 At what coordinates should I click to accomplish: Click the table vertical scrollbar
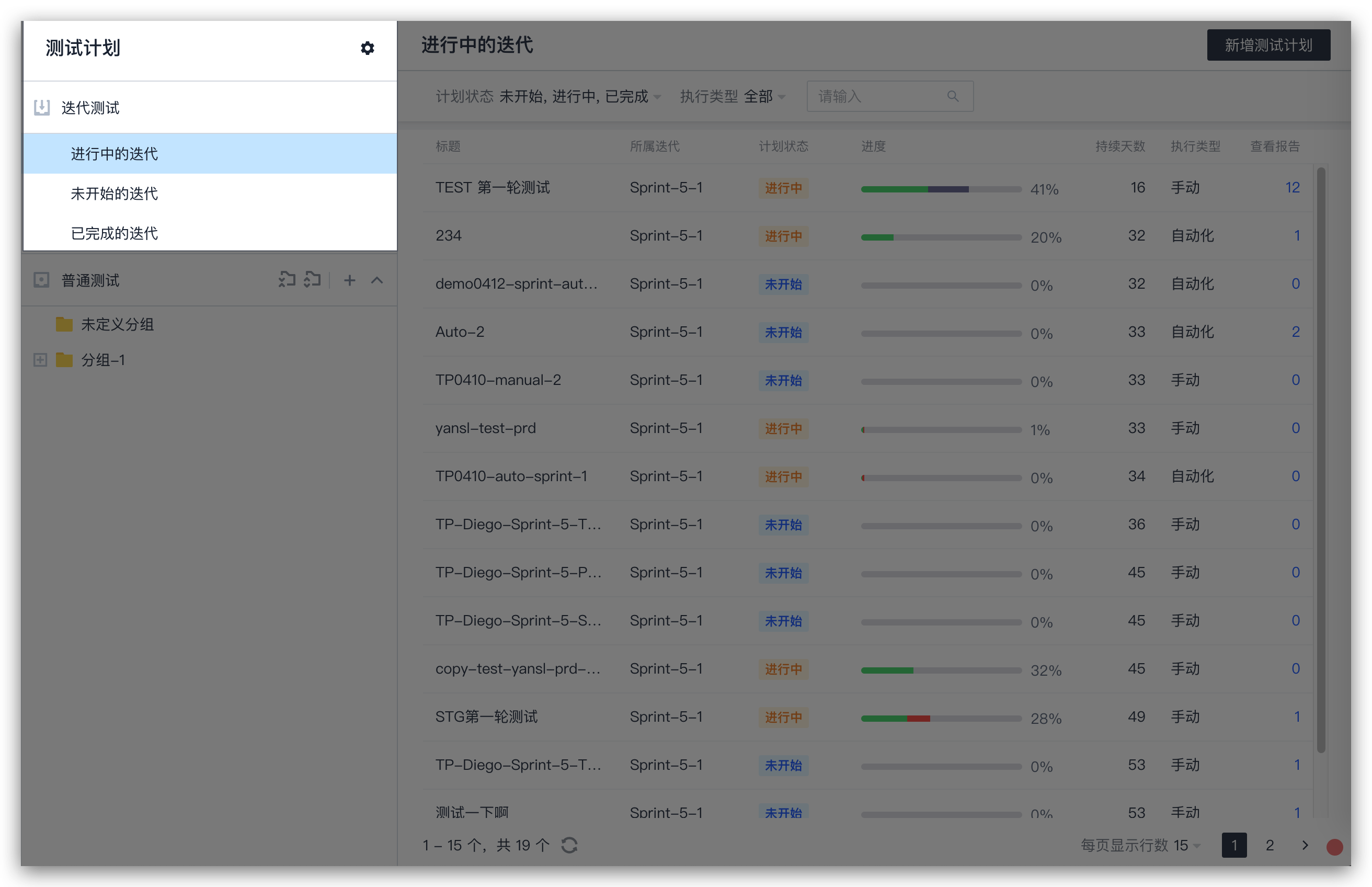click(1321, 460)
